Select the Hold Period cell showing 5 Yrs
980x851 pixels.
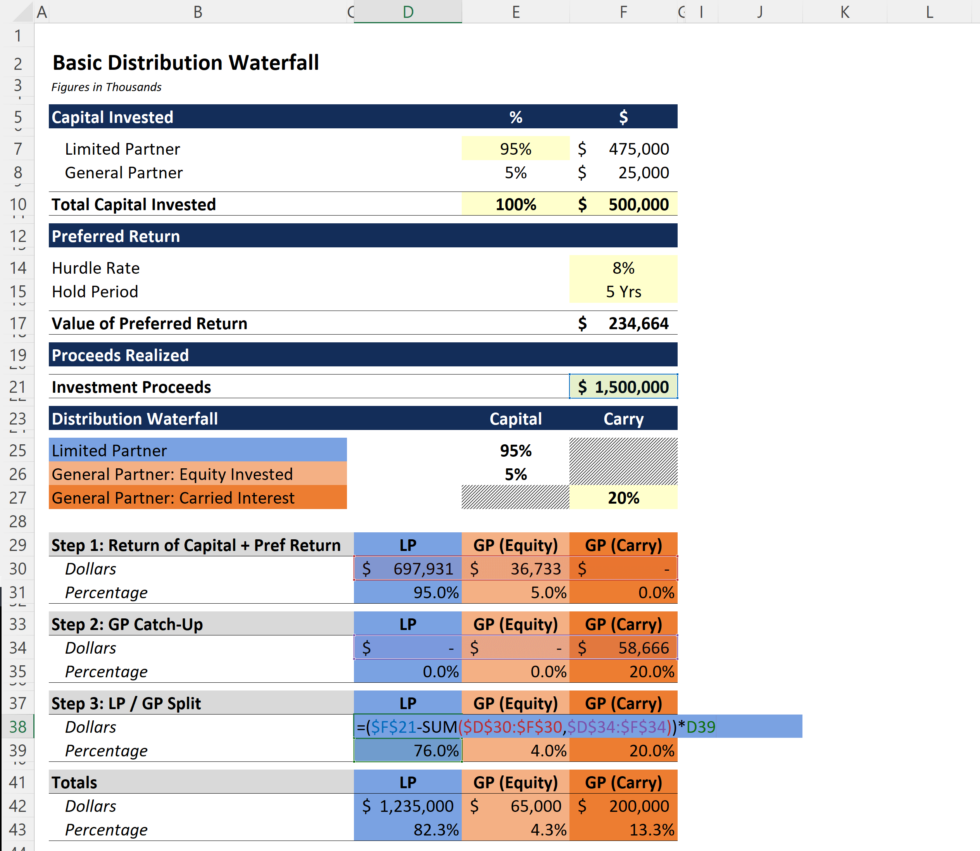click(x=622, y=291)
